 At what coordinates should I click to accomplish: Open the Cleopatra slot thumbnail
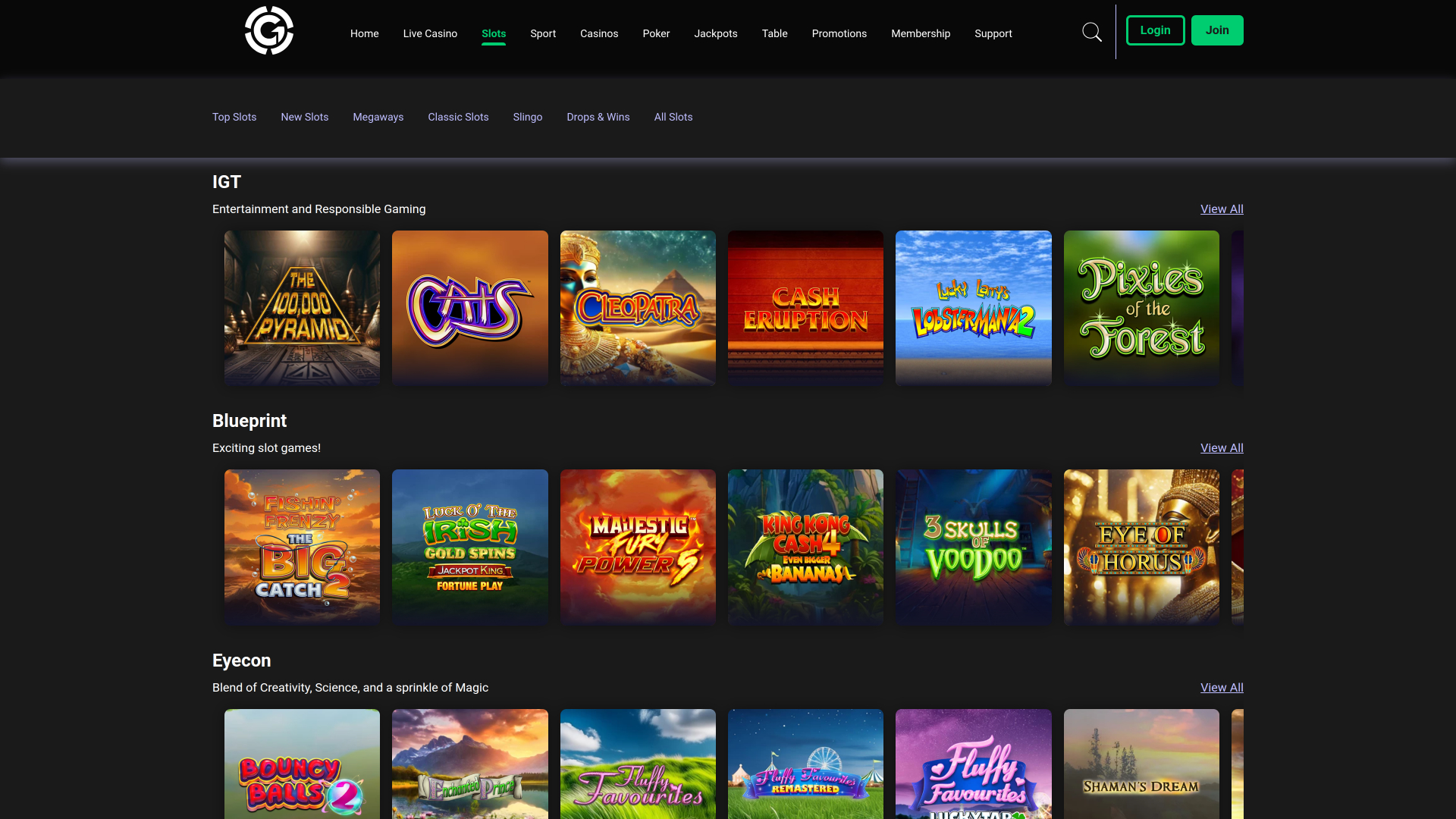pos(638,308)
